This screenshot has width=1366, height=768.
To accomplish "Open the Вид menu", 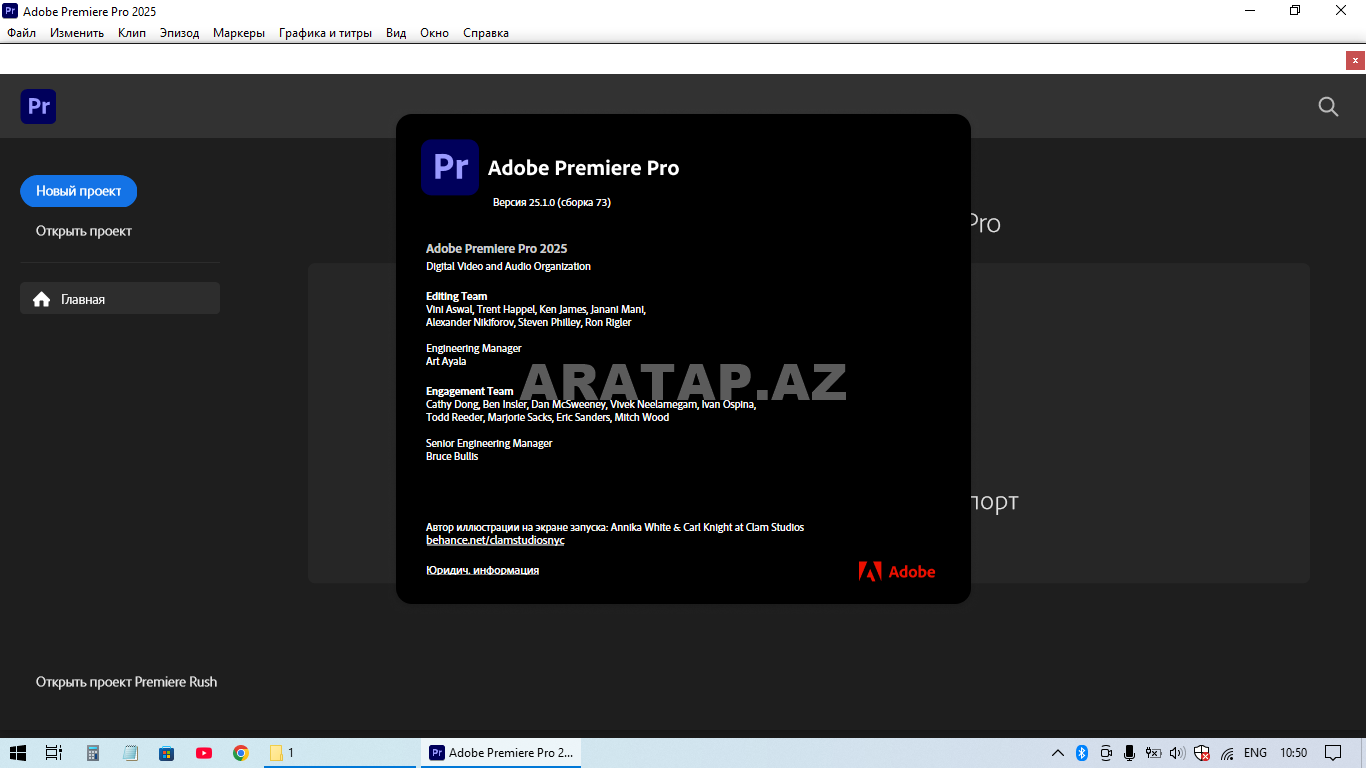I will coord(396,33).
